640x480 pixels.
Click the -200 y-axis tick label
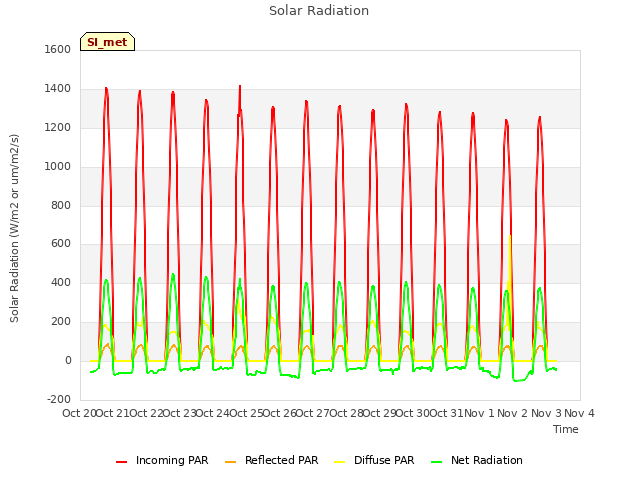59,399
